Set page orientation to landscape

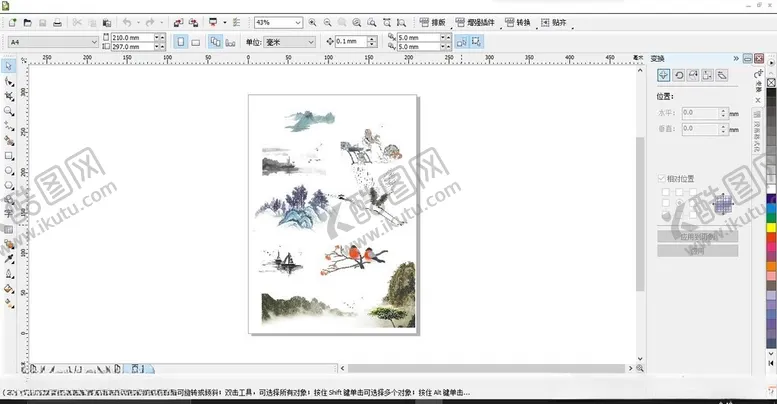click(196, 42)
